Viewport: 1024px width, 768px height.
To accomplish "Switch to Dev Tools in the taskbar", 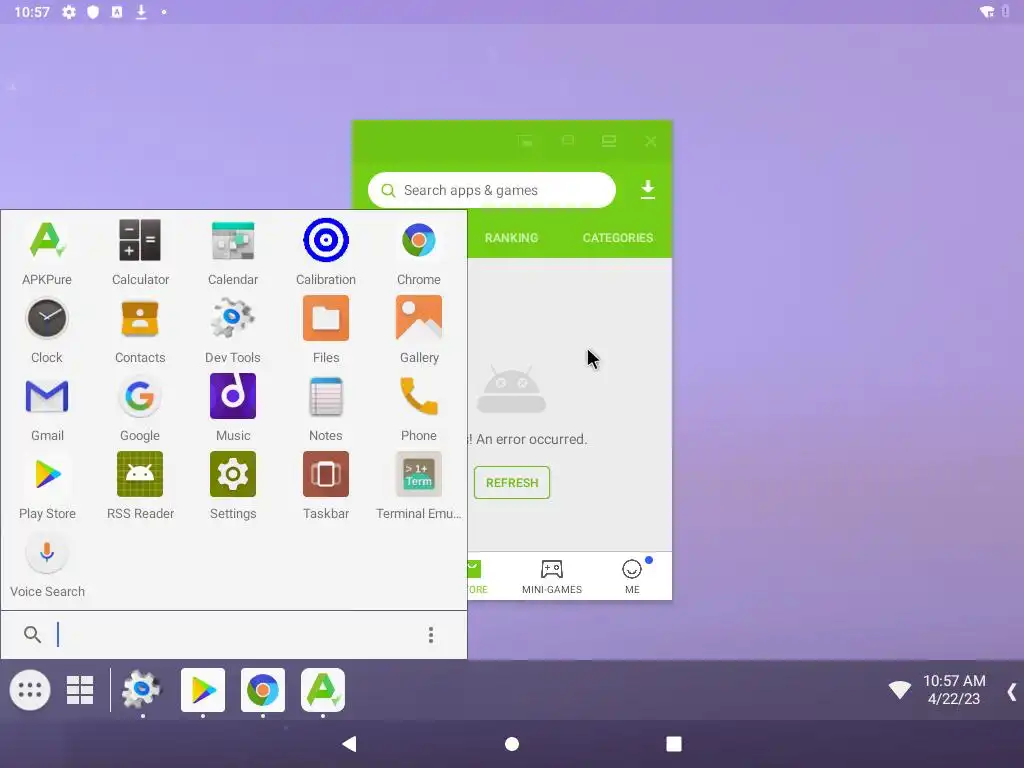I will tap(142, 690).
